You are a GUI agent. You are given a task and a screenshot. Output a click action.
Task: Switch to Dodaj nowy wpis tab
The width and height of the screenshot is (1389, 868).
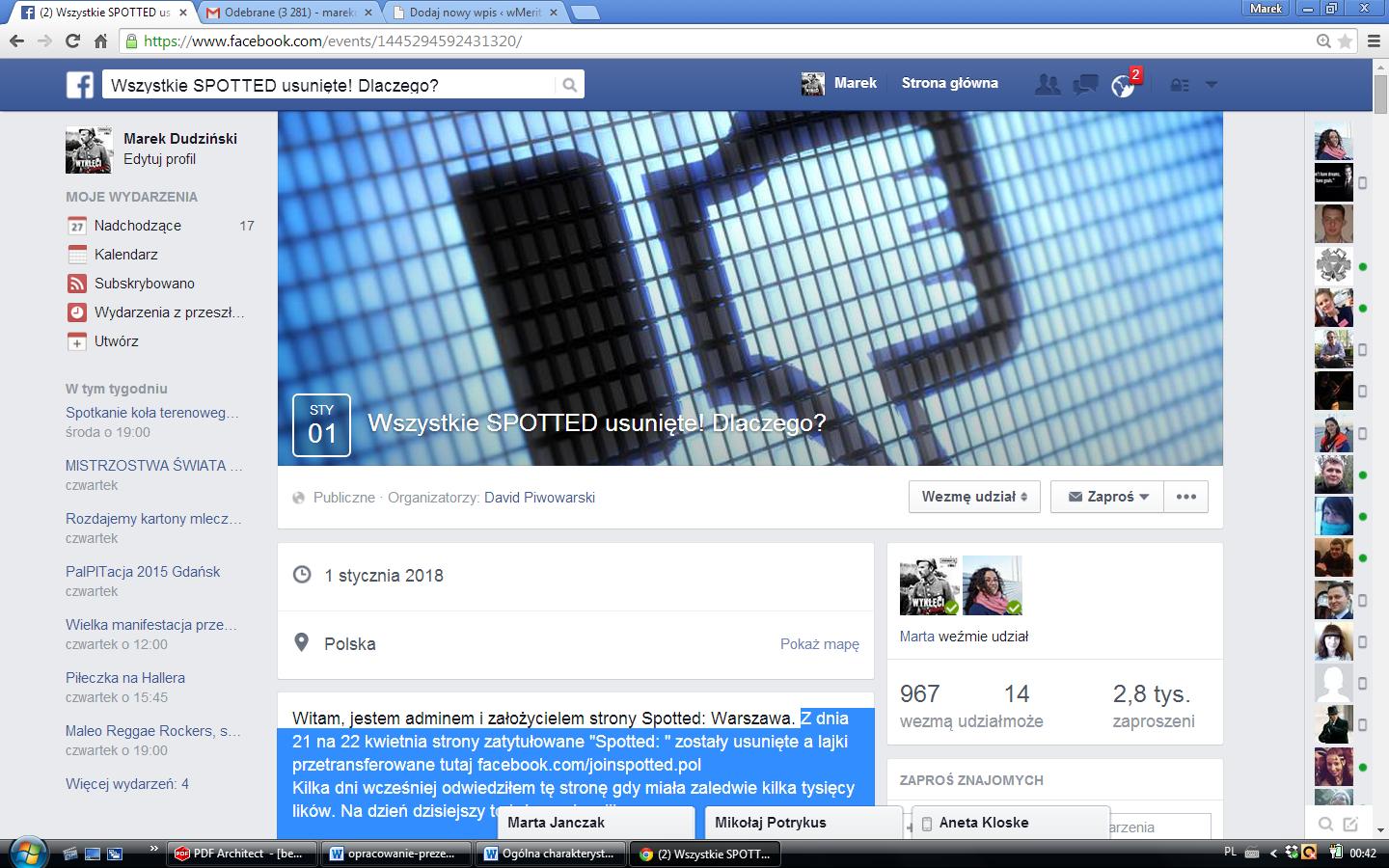point(473,13)
